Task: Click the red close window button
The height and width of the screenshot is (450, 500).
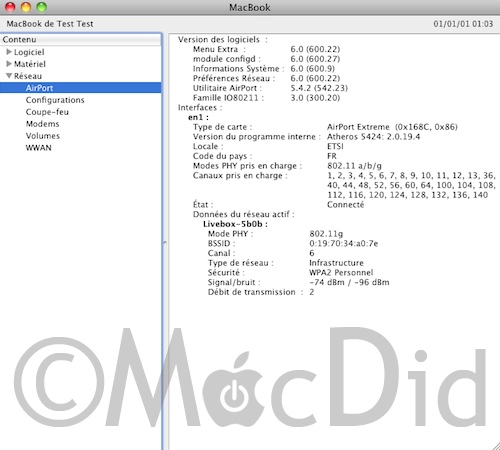Action: 10,7
